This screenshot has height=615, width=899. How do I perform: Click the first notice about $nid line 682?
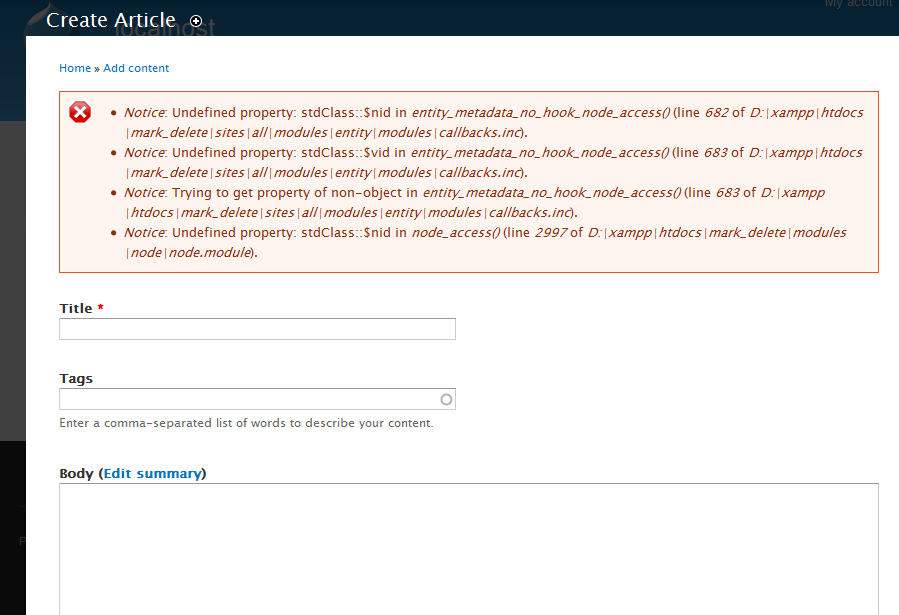click(x=494, y=122)
